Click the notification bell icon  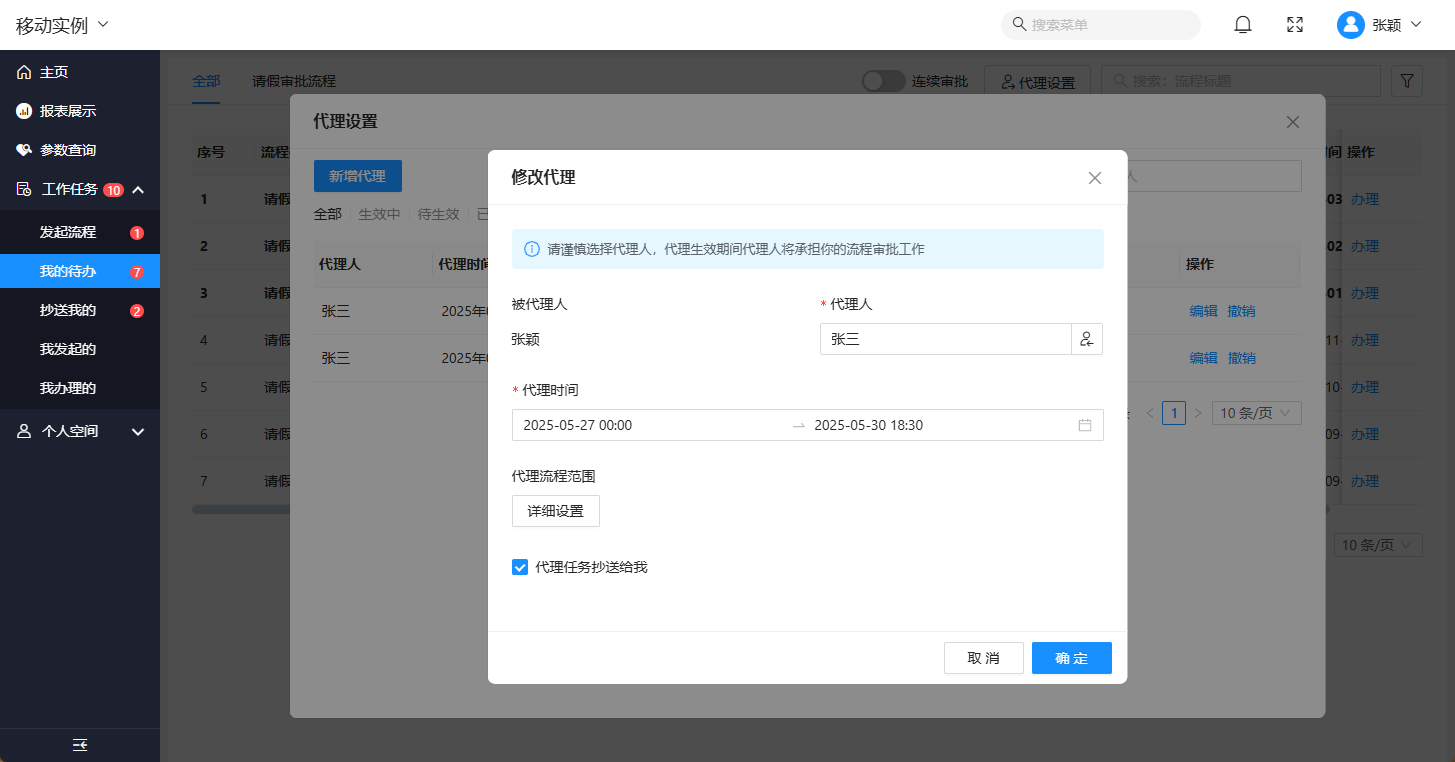(1243, 25)
